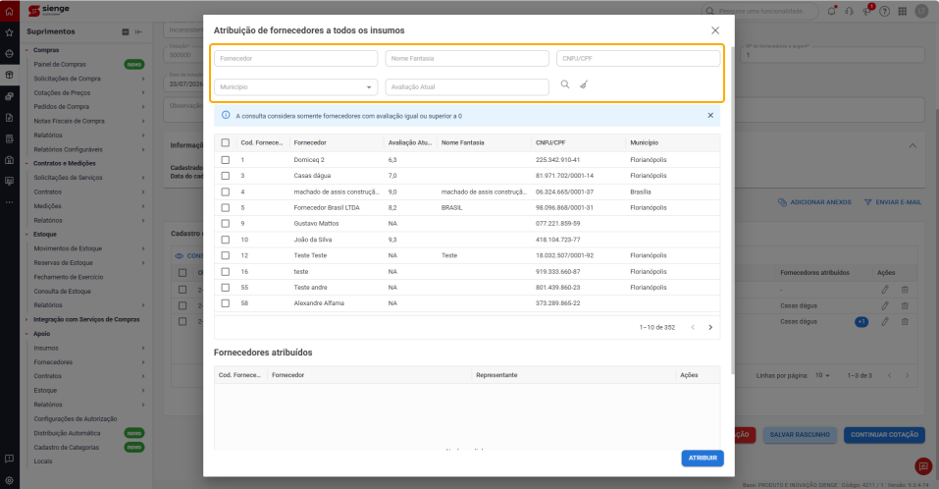This screenshot has height=489, width=939.
Task: Expand Integração com Serviços de Compras
Action: click(28, 320)
